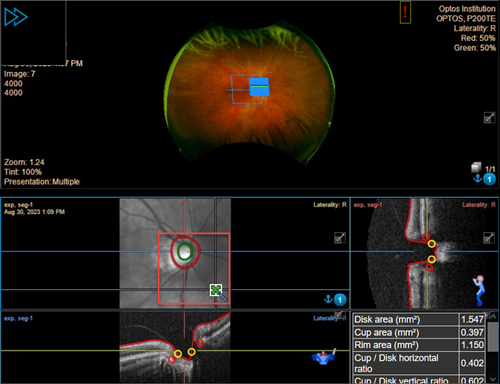This screenshot has width=500, height=384.
Task: Select the Disk area (mm²) row
Action: click(419, 319)
